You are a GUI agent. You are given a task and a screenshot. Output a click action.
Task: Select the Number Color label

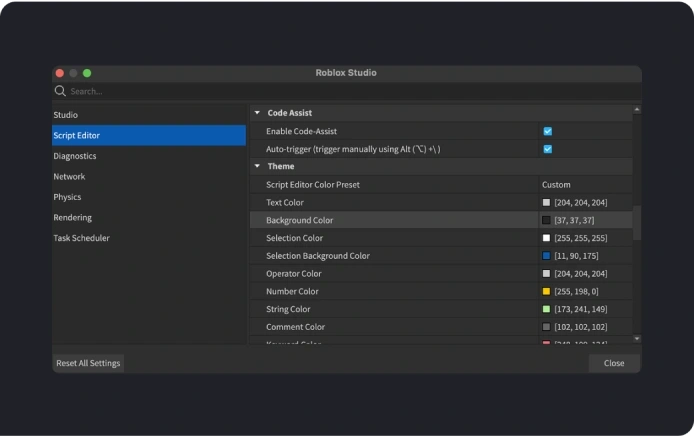tap(292, 291)
